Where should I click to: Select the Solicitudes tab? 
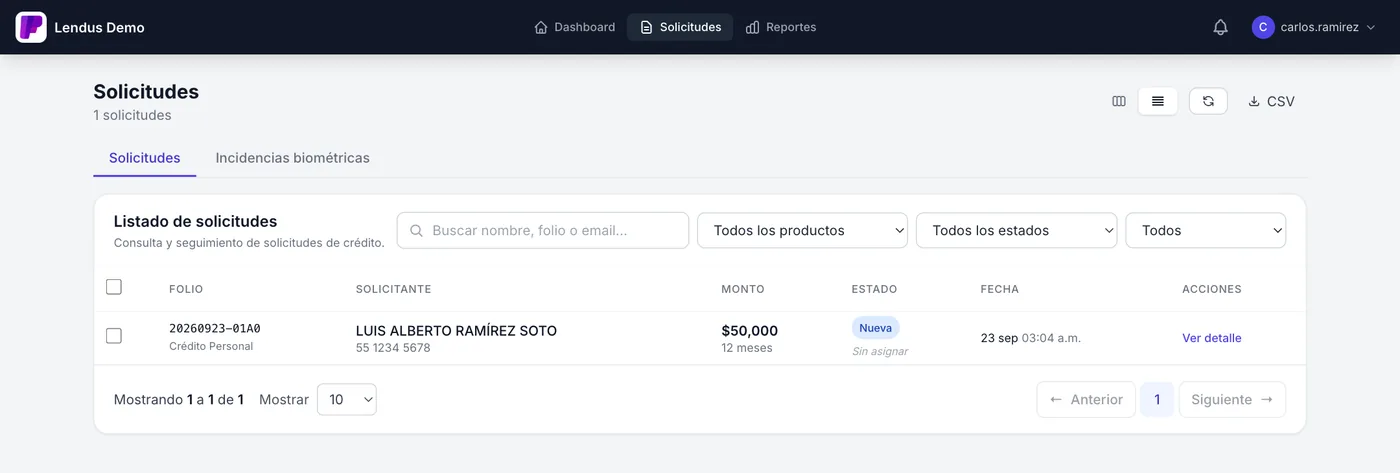(x=145, y=158)
